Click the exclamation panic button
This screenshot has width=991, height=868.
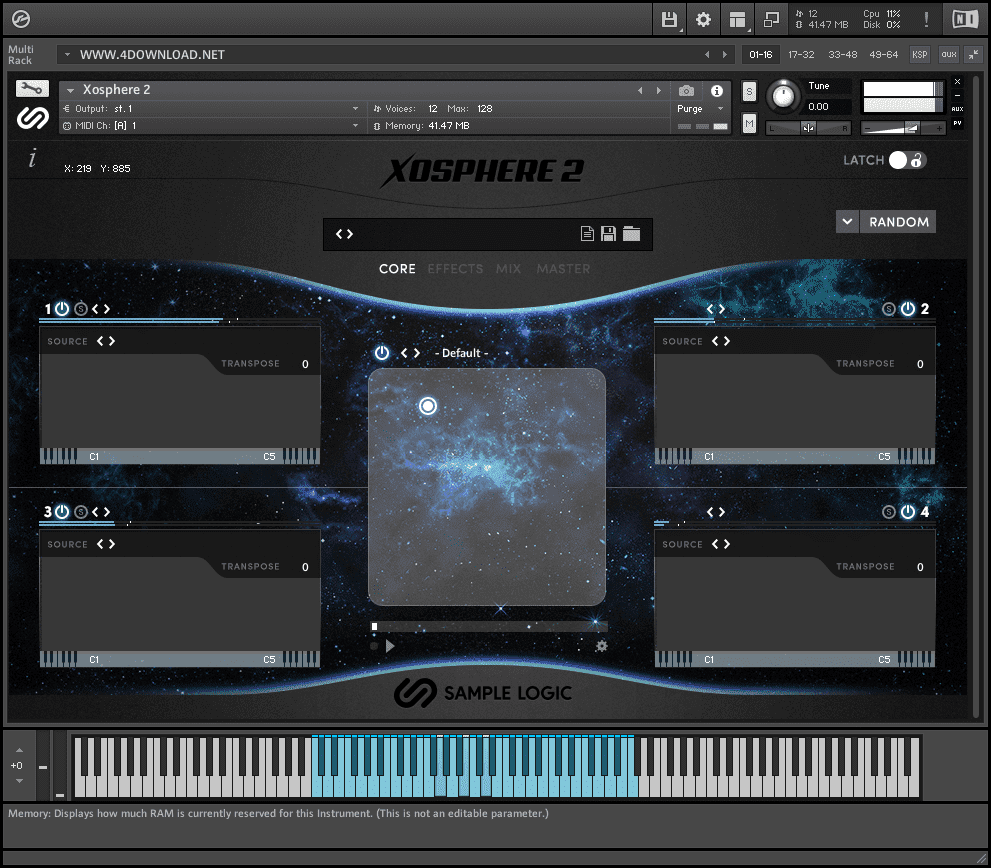tap(926, 20)
